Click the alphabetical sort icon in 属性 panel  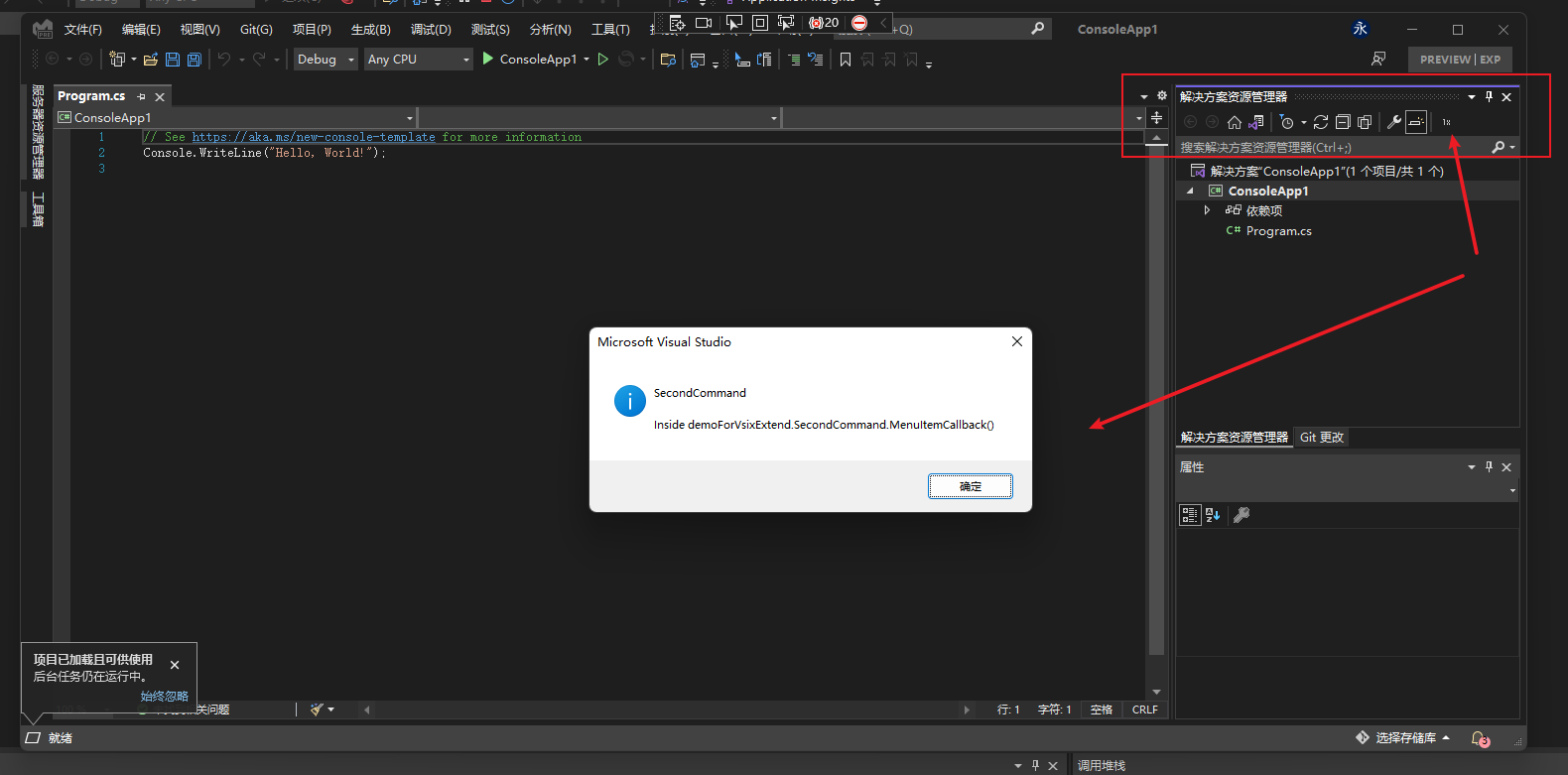tap(1213, 515)
